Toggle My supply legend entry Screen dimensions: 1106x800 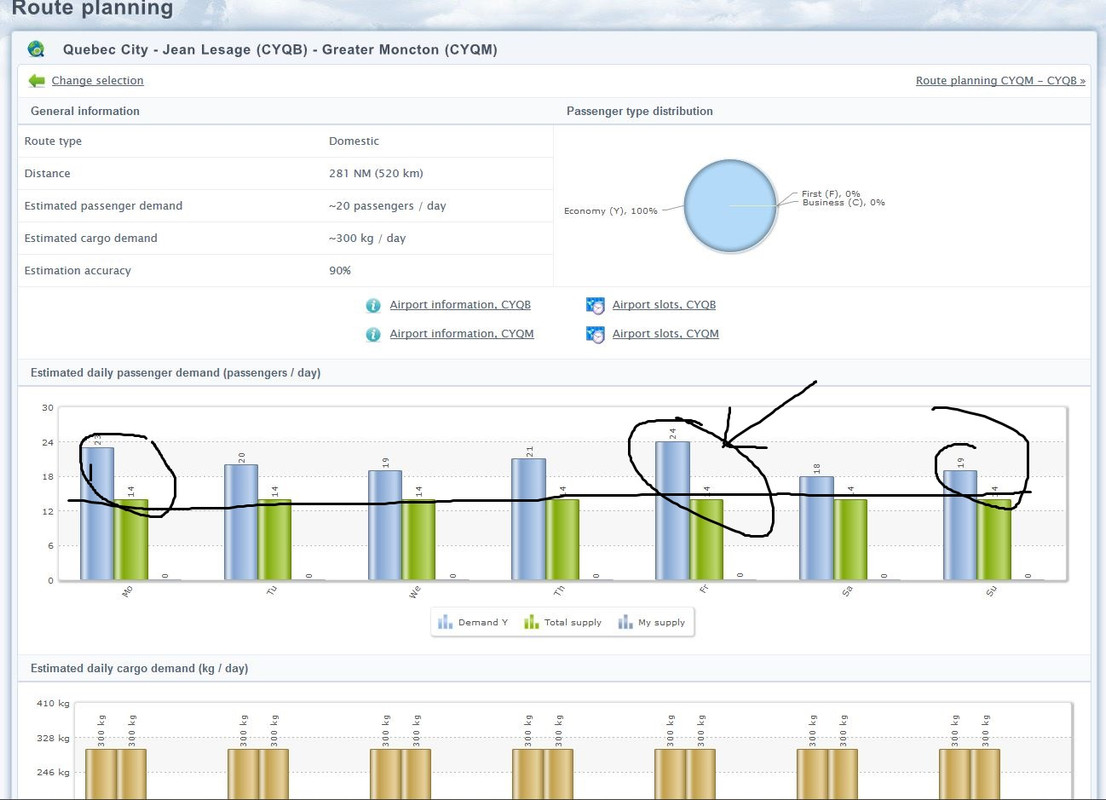click(651, 622)
